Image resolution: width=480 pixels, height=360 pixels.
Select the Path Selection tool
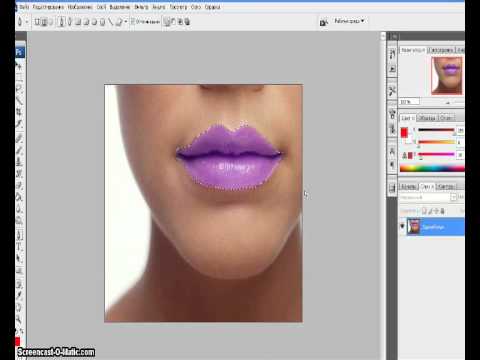click(x=19, y=259)
